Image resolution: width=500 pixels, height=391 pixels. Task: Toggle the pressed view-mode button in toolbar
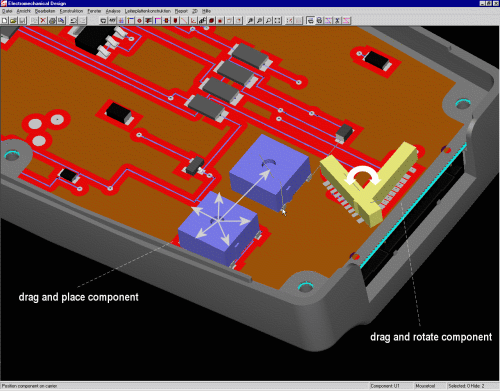310,21
